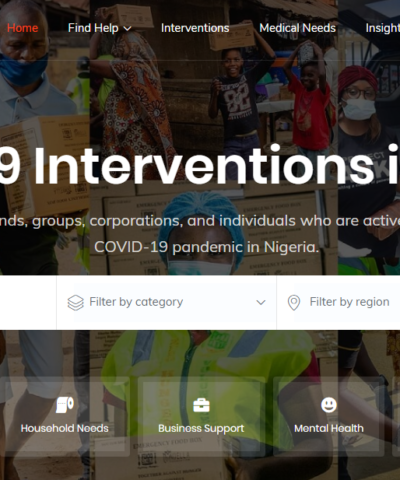Expand category filter using chevron arrow
Viewport: 400px width, 480px height.
(x=261, y=302)
